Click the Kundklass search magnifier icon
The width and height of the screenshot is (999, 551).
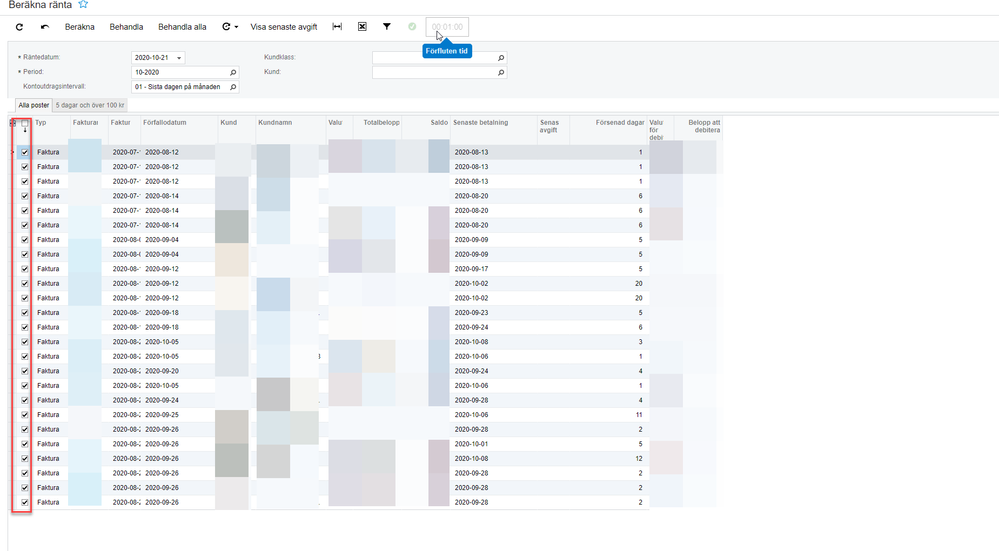point(501,58)
